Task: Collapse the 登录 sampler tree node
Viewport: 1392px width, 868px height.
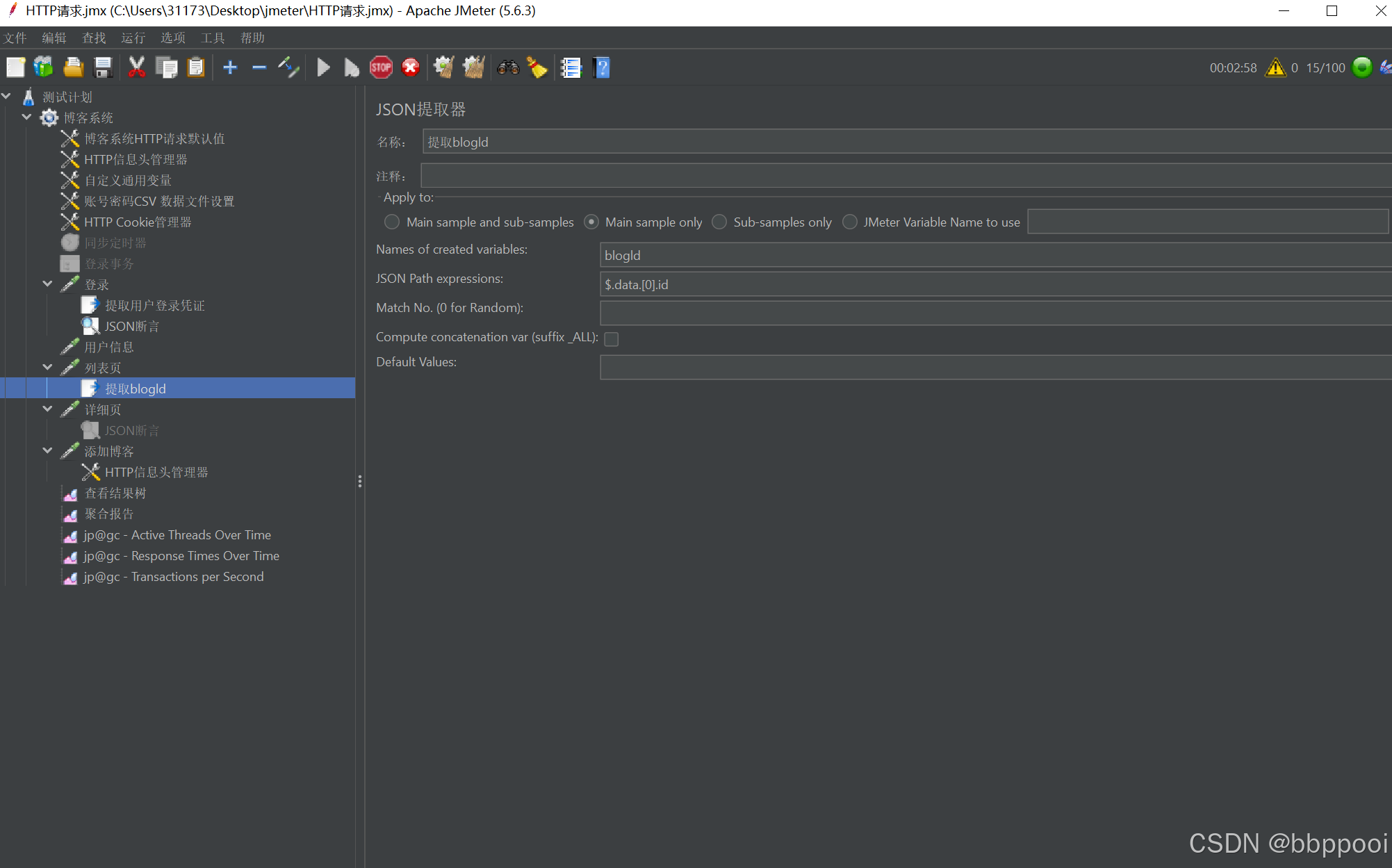Action: (x=47, y=284)
